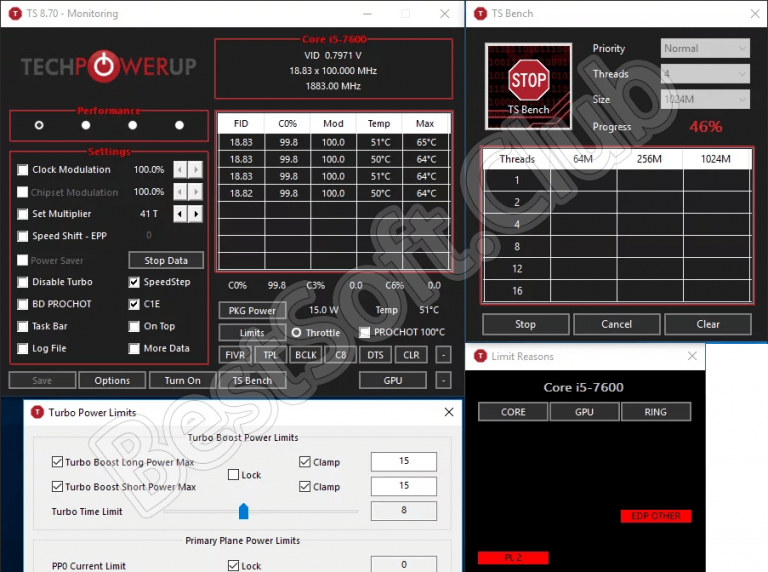Viewport: 768px width, 572px height.
Task: Click Stop in TS Bench window
Action: [x=526, y=324]
